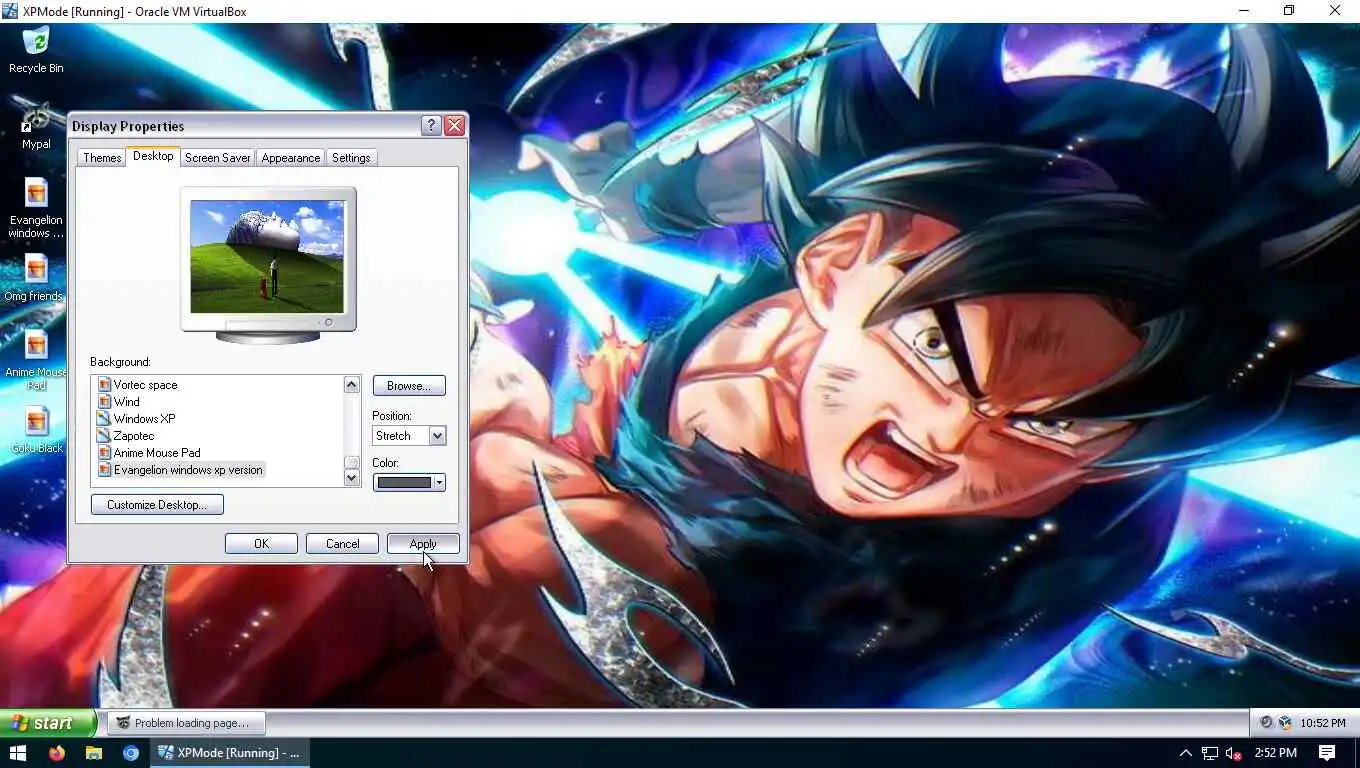The image size is (1360, 768).
Task: Click the VirtualBox guest additions tray icon
Action: tap(1285, 723)
